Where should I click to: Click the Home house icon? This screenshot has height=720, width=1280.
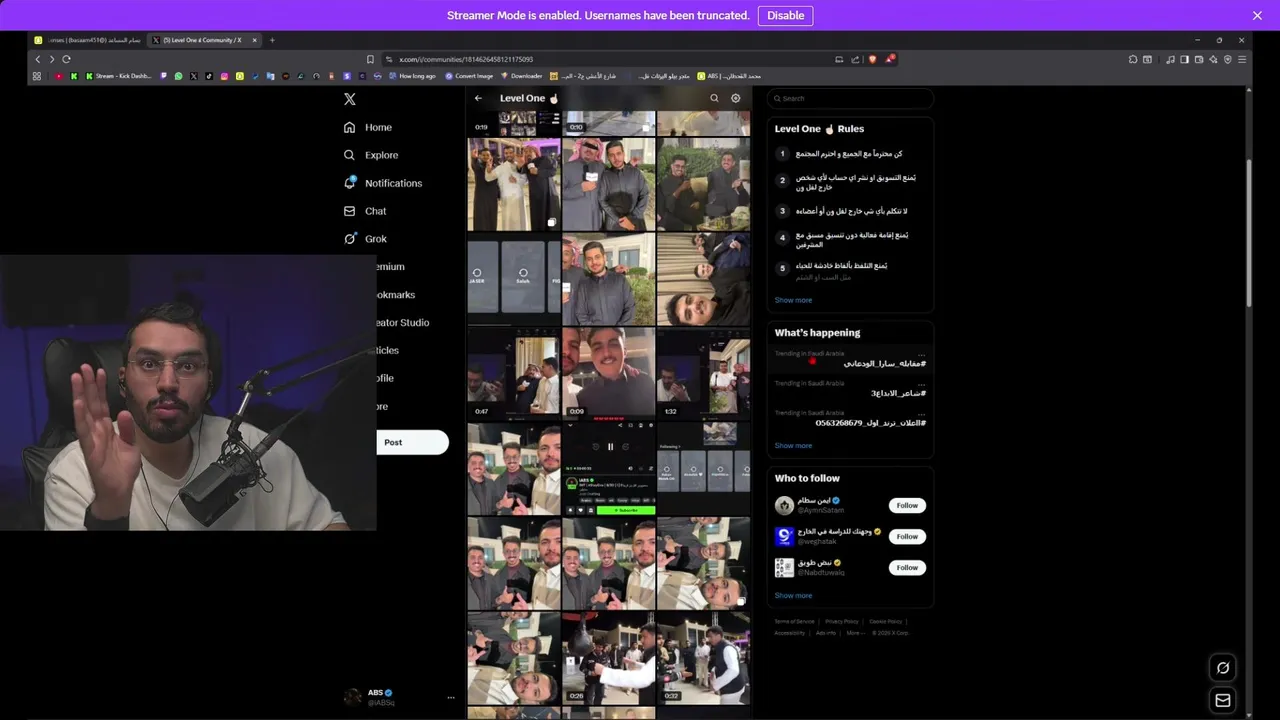tap(349, 127)
